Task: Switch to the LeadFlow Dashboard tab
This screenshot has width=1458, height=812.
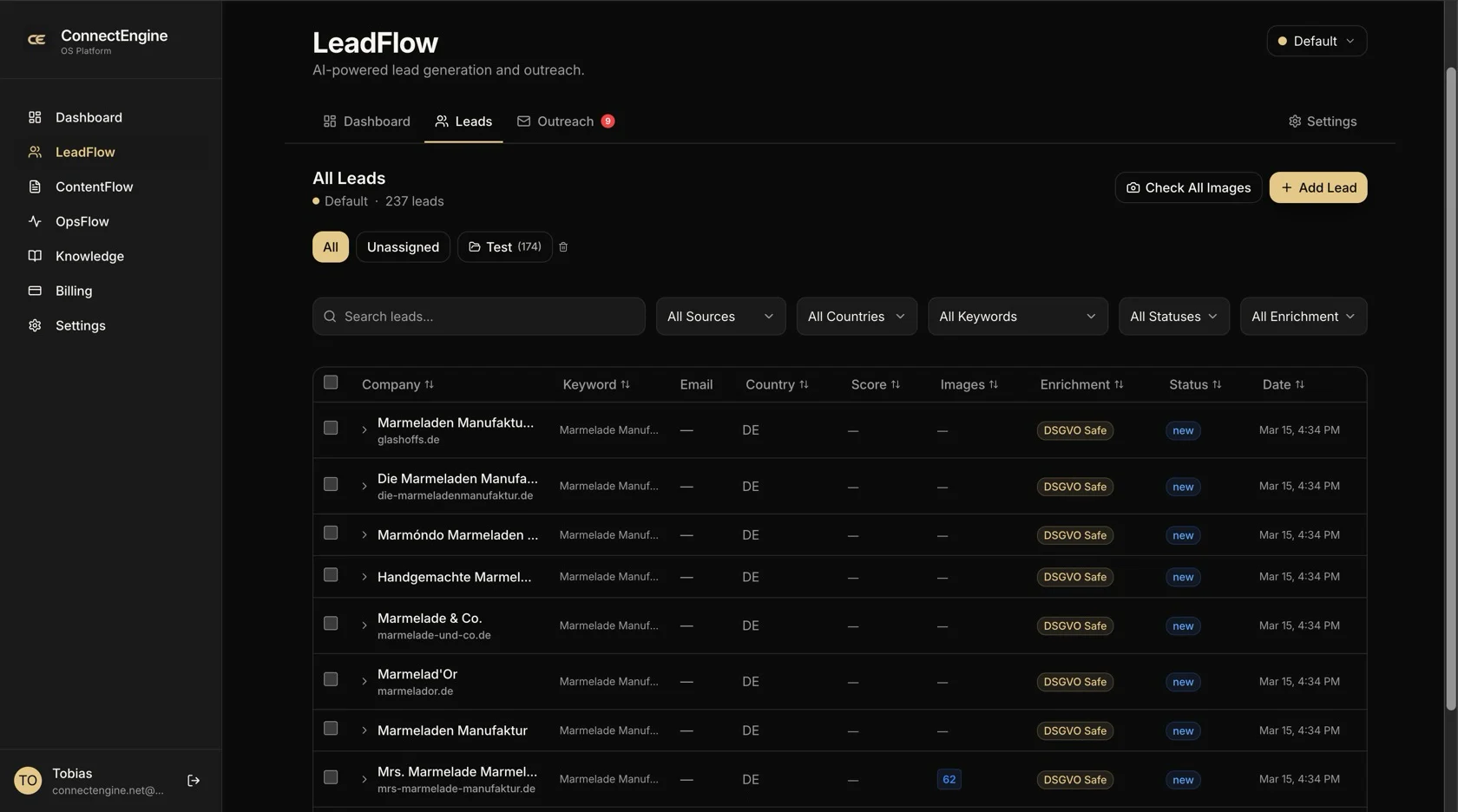Action: pos(366,121)
